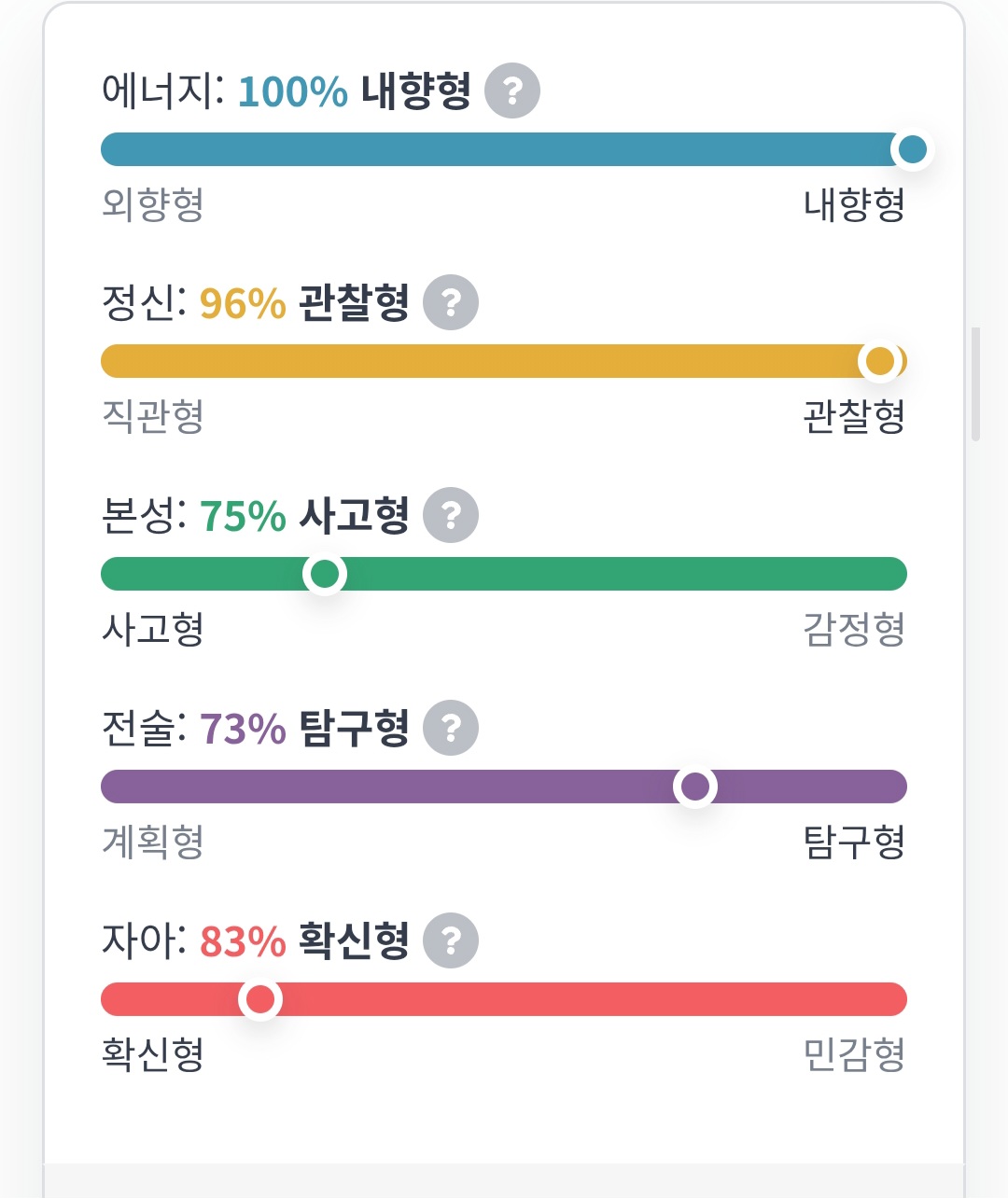Click the yellow 정신 slider knob
This screenshot has width=1008, height=1198.
tap(880, 361)
